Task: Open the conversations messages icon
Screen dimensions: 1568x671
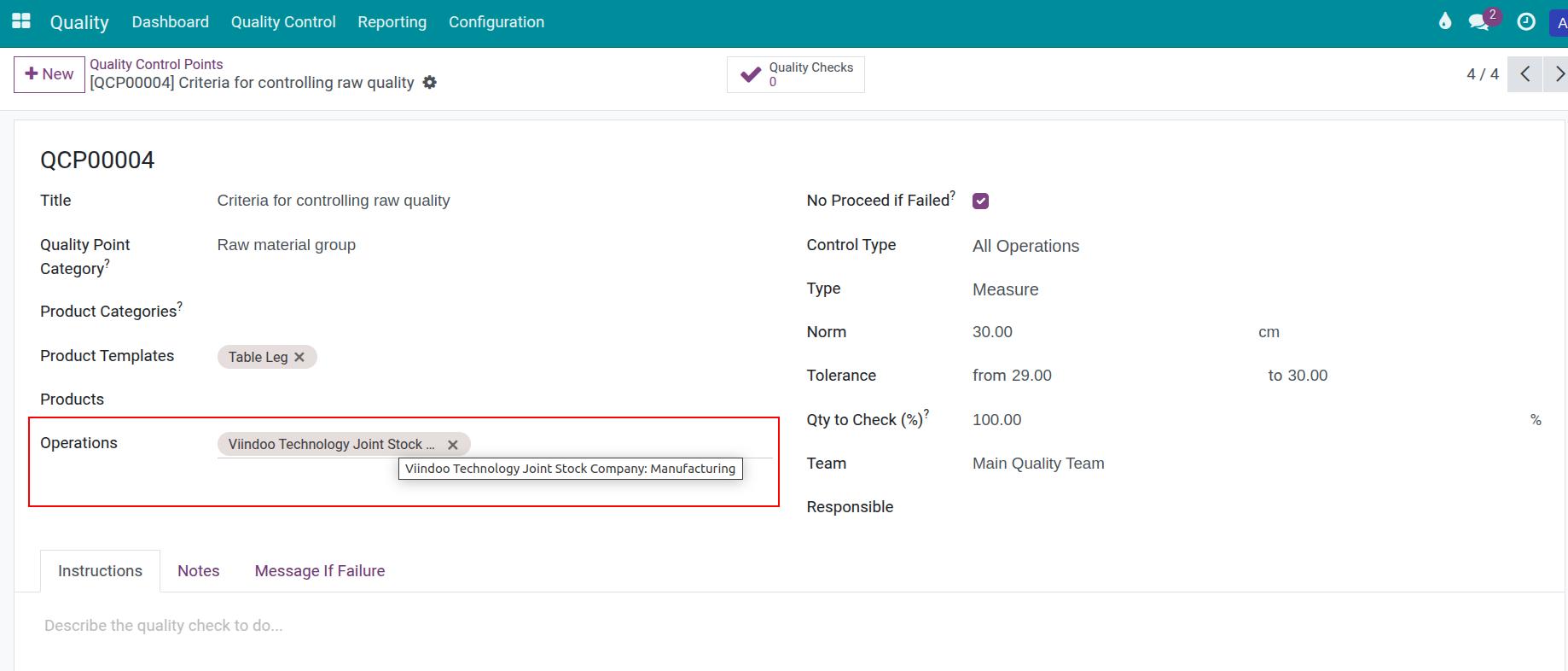Action: (1479, 22)
